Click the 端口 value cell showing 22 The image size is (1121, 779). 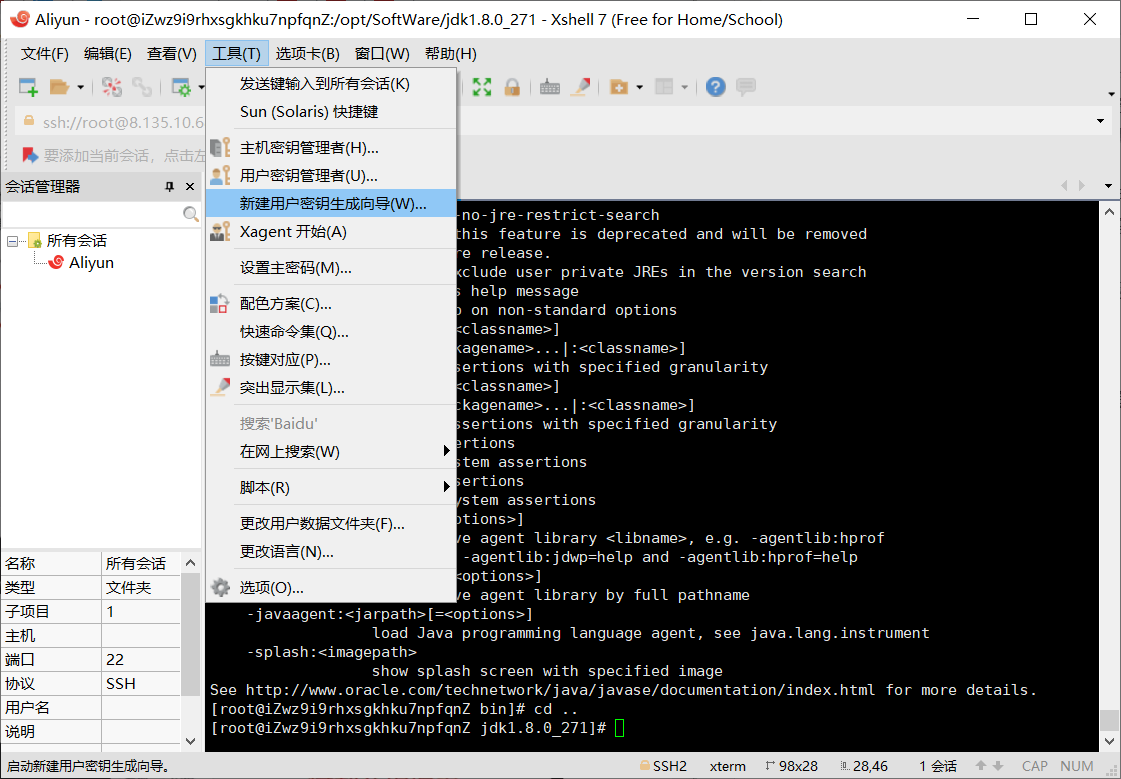click(x=141, y=660)
